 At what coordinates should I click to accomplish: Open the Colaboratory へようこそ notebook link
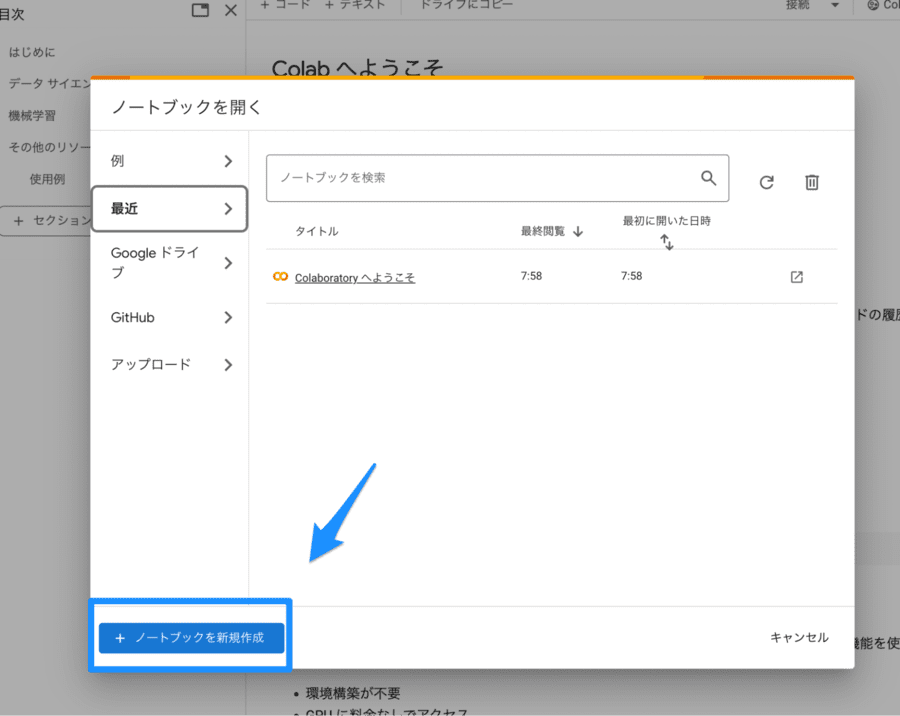tap(355, 278)
